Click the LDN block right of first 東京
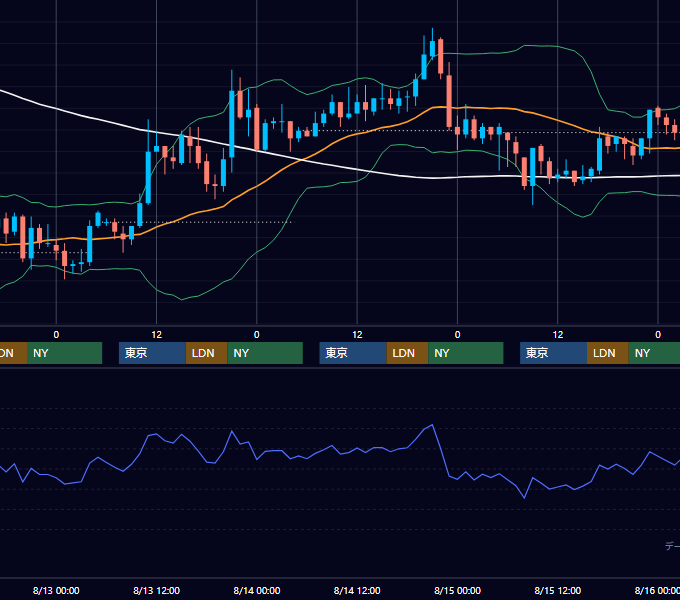680x600 pixels. coord(206,353)
